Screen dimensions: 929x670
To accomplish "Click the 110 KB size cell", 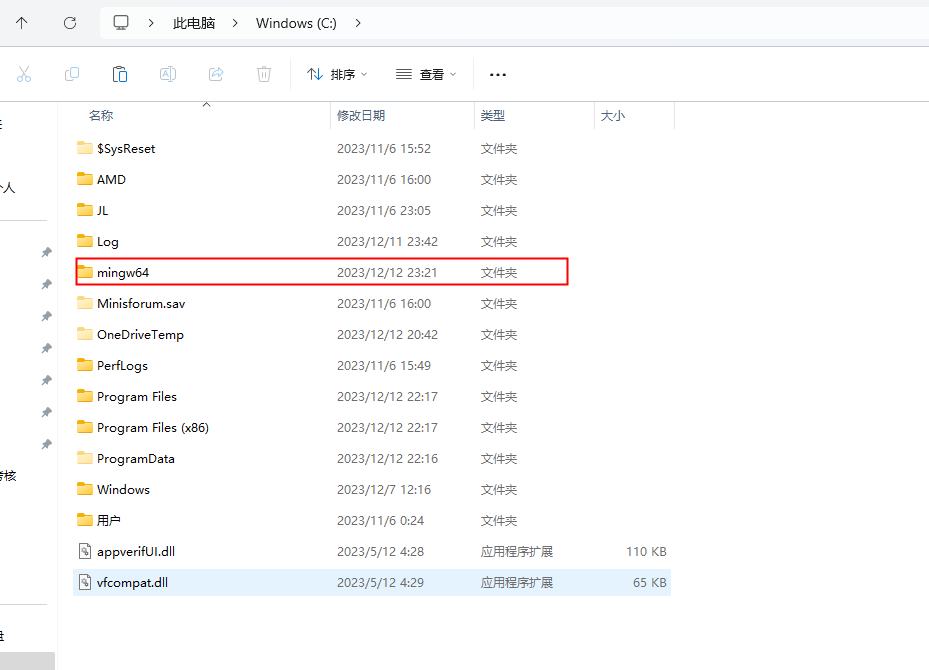I will [646, 552].
